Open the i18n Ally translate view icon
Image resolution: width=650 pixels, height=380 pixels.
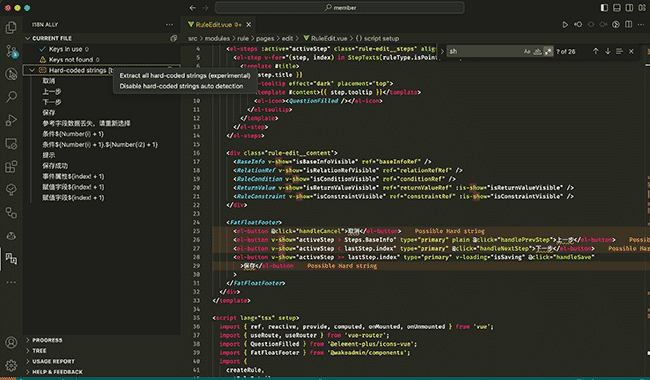pos(11,259)
